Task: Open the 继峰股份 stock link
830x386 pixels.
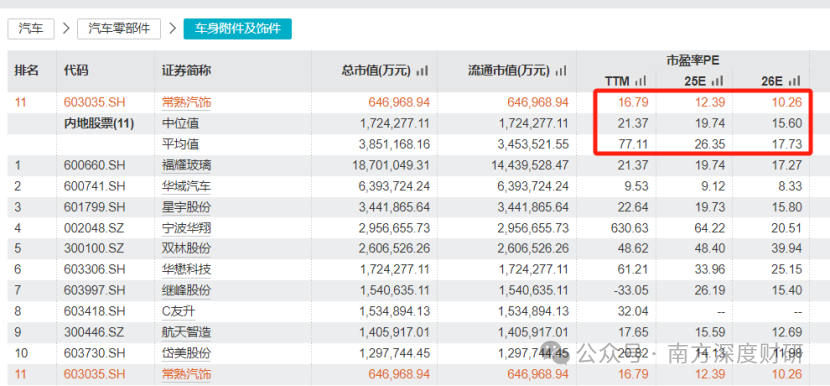Action: coord(186,290)
